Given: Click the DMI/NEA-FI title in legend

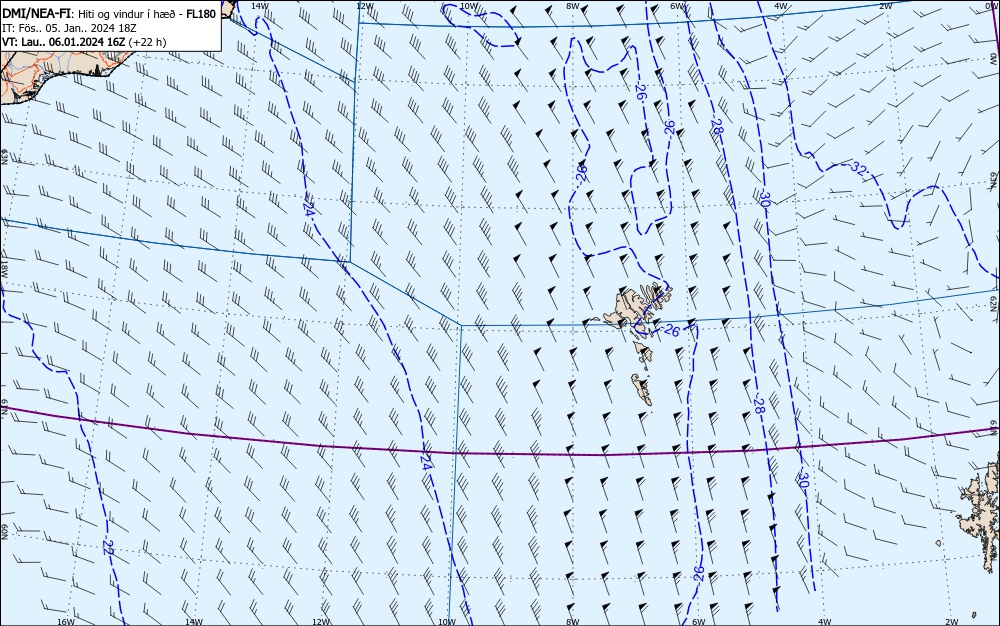Looking at the screenshot, I should [36, 13].
